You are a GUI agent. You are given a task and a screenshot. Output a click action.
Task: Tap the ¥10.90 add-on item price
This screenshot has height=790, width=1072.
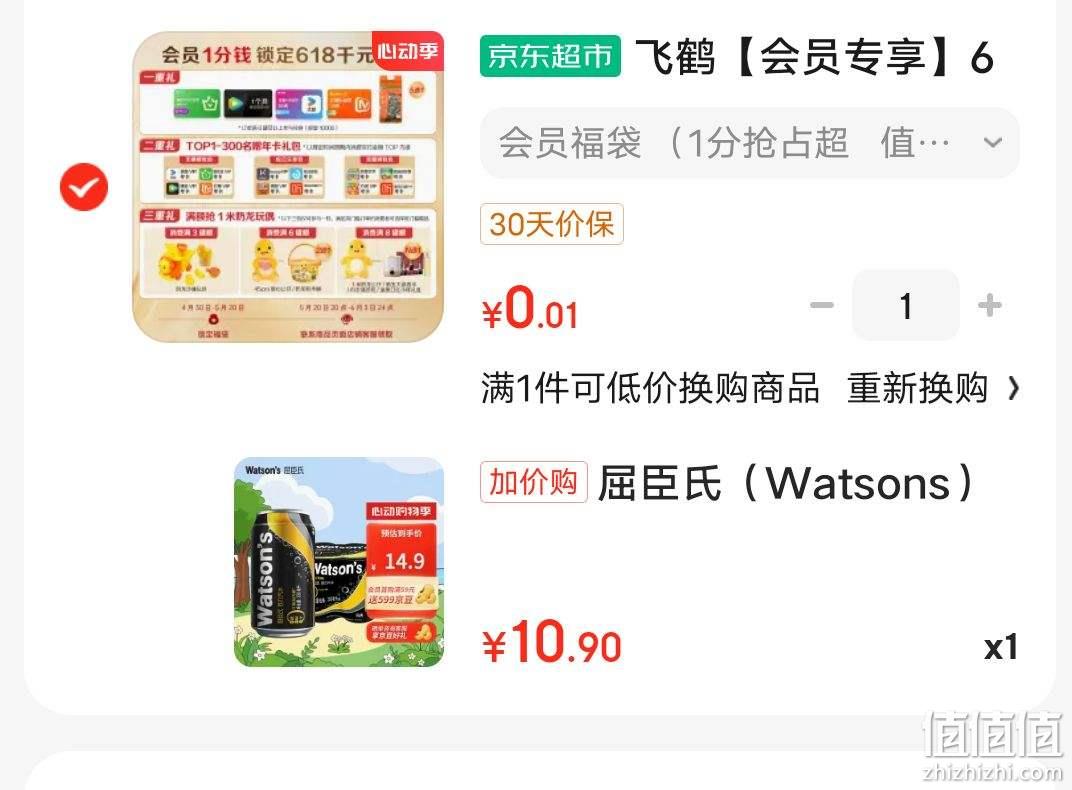click(x=552, y=643)
